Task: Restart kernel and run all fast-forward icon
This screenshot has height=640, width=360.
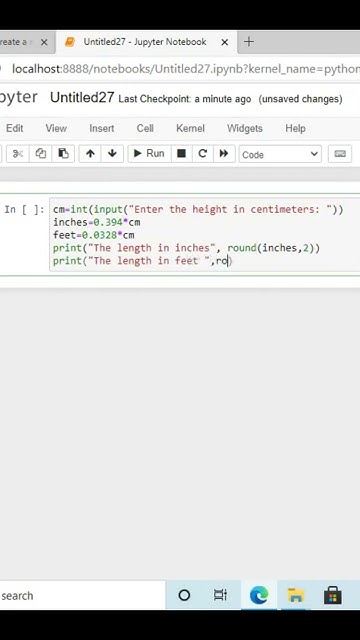Action: click(x=224, y=154)
